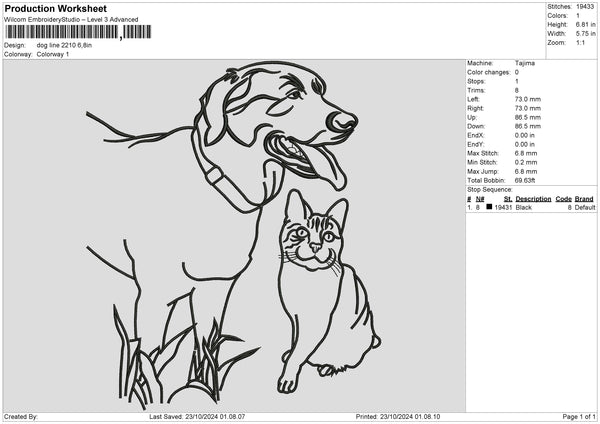This screenshot has height=424, width=600.
Task: Click the 'Default' brand cell
Action: coord(585,207)
